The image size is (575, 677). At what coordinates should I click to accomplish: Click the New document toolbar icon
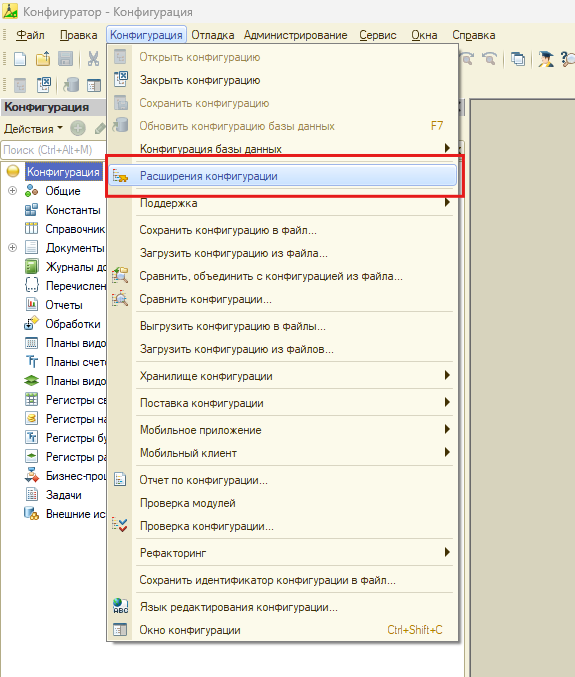pos(20,59)
